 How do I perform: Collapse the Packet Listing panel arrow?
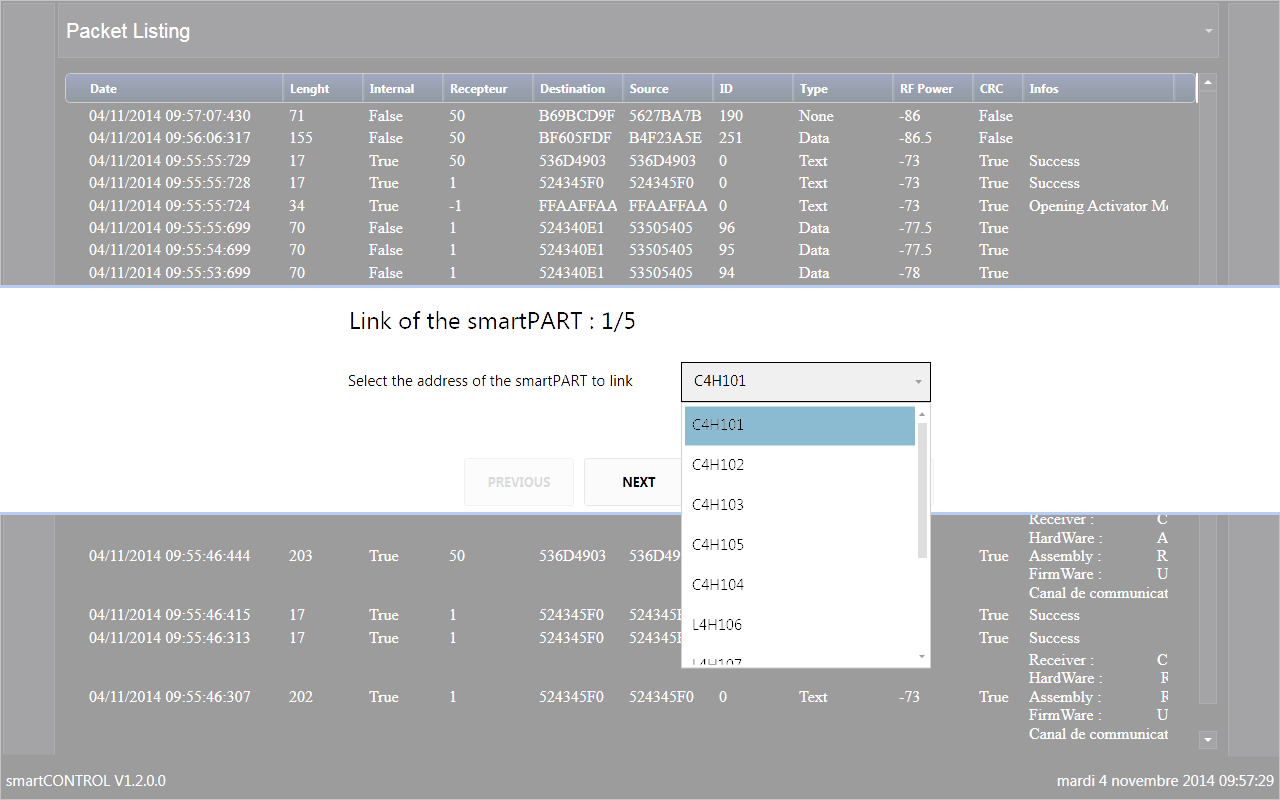(x=1209, y=31)
